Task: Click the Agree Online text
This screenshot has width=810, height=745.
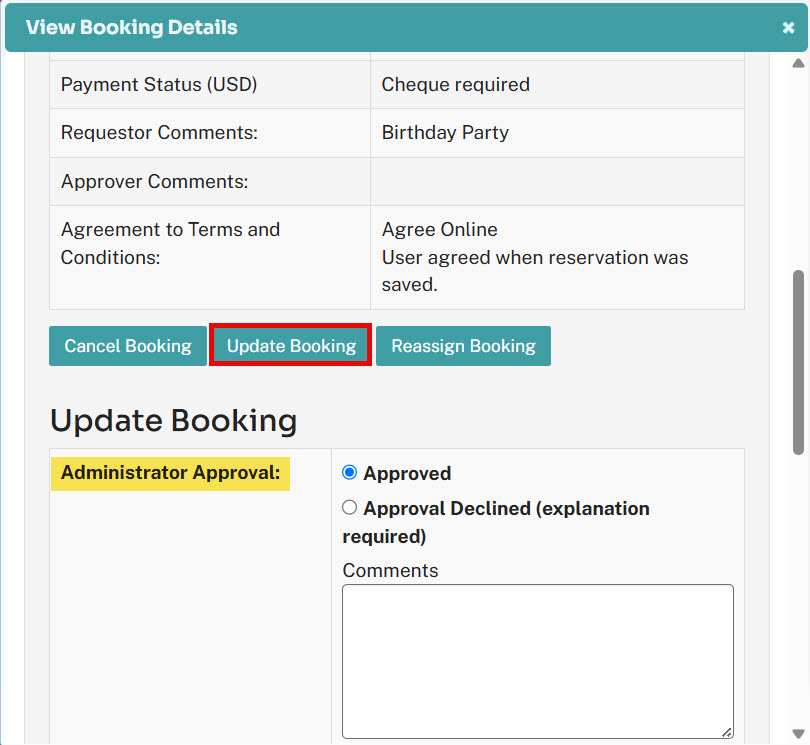Action: [x=440, y=229]
